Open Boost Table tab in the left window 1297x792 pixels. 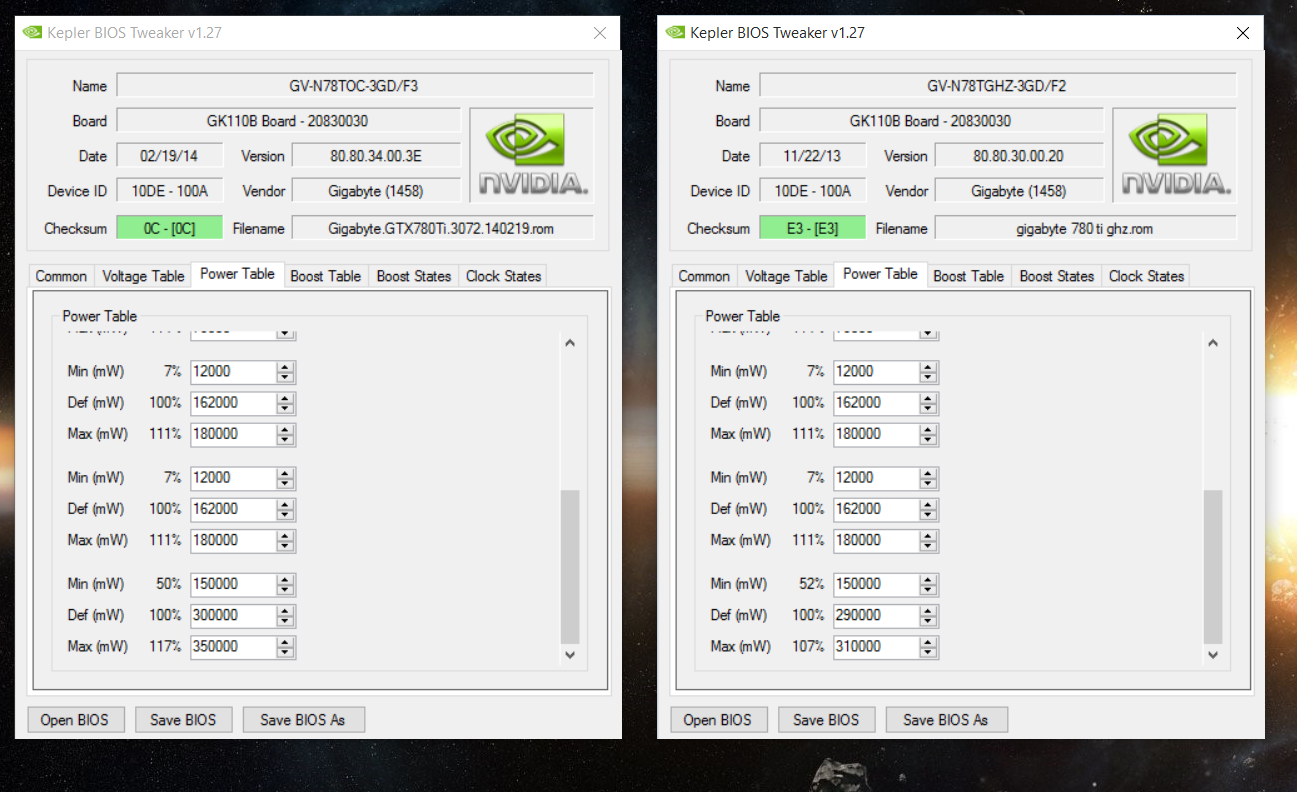click(325, 276)
